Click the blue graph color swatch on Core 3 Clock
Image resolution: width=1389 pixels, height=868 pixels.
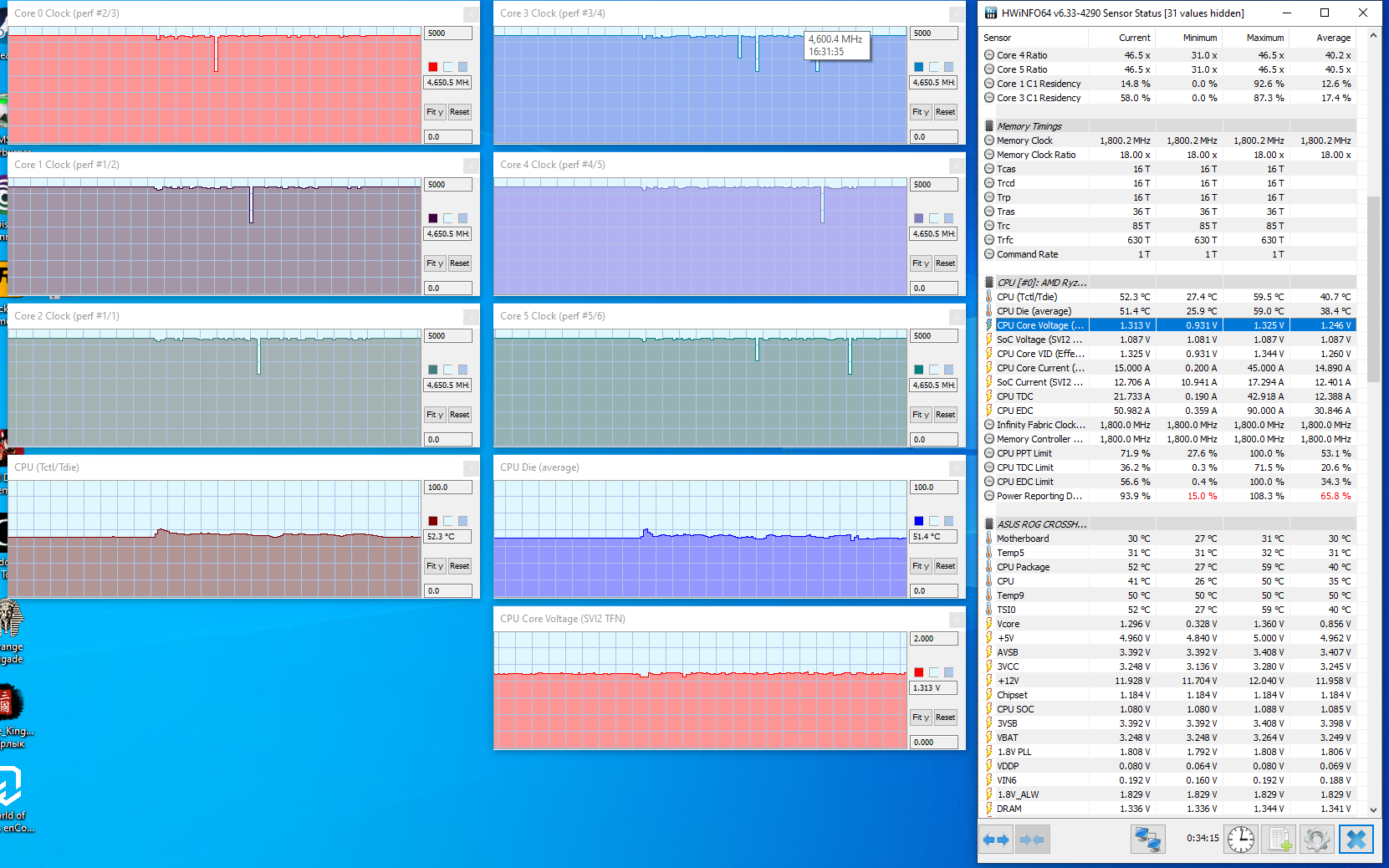(919, 67)
